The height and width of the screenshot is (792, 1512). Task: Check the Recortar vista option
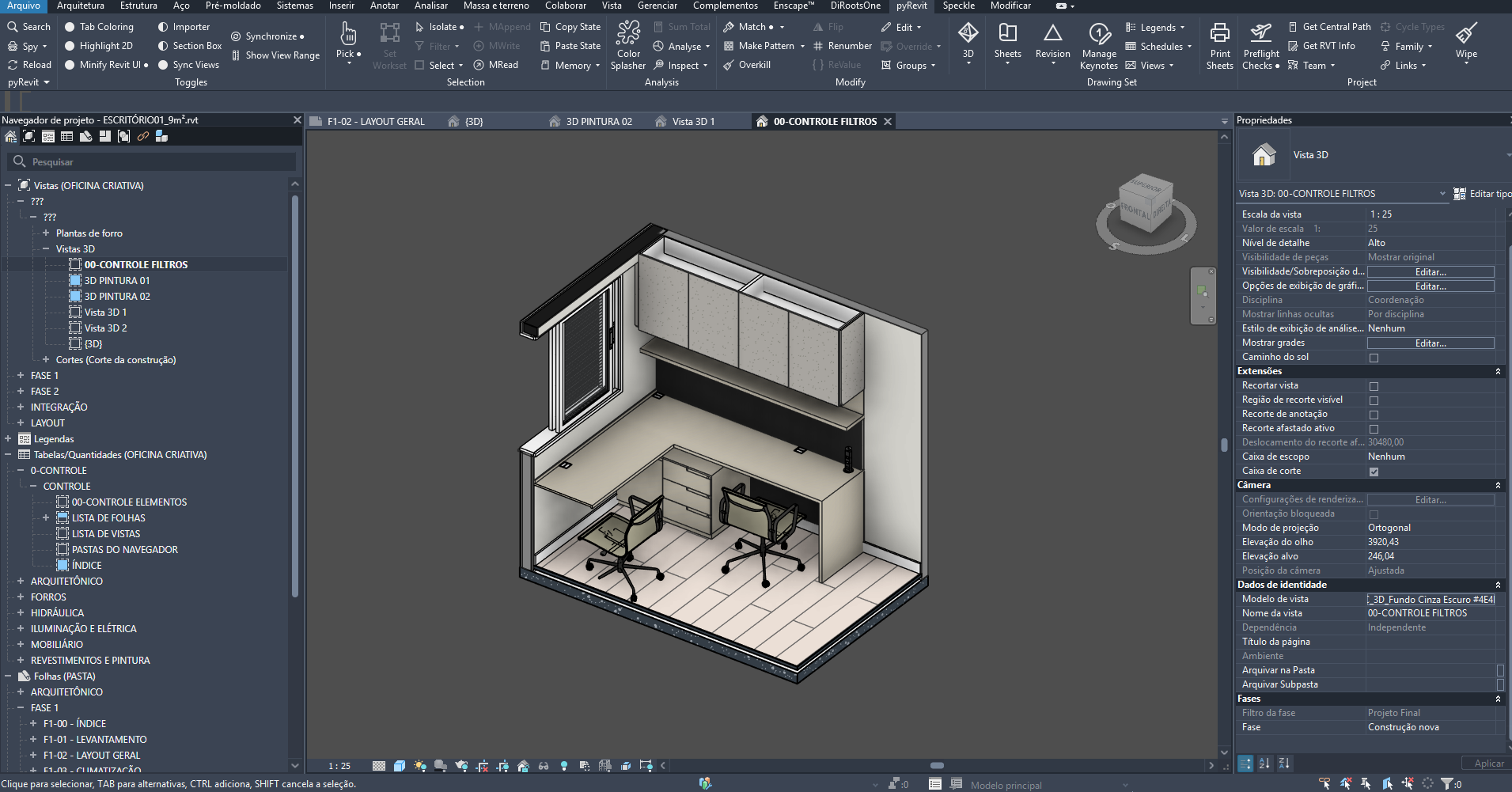pyautogui.click(x=1374, y=385)
